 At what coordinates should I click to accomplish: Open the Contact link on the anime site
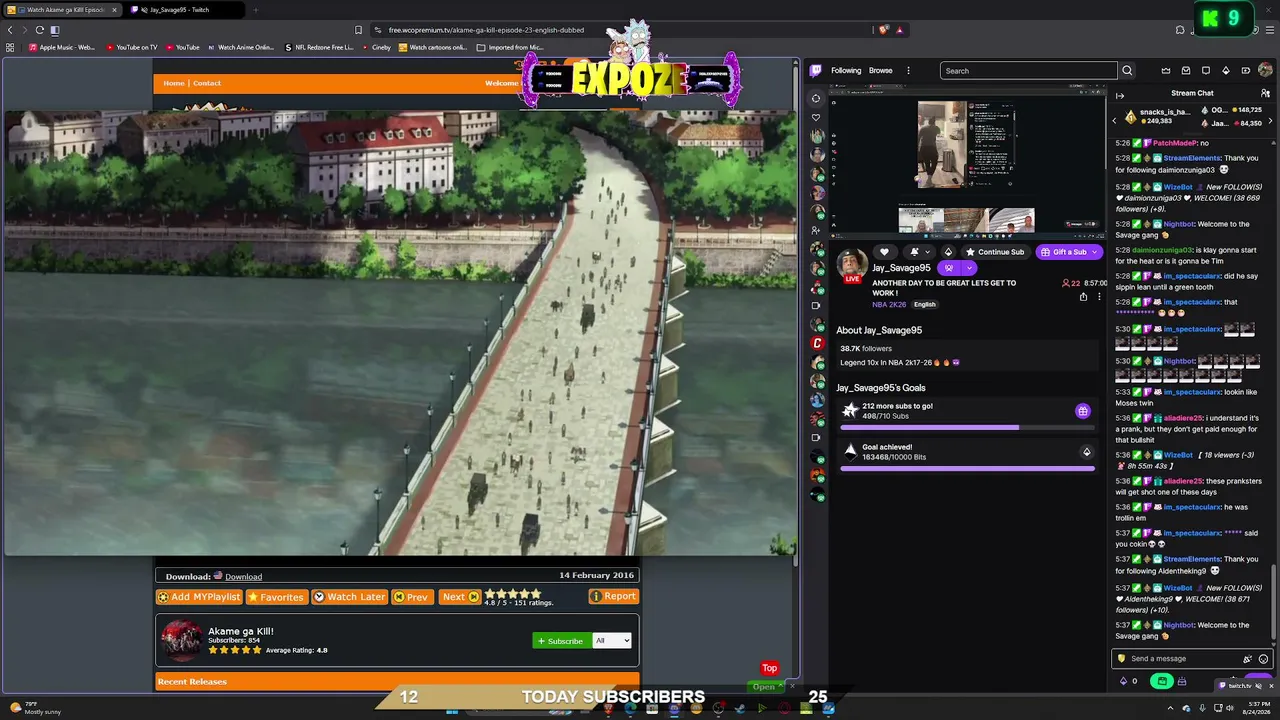pyautogui.click(x=207, y=83)
